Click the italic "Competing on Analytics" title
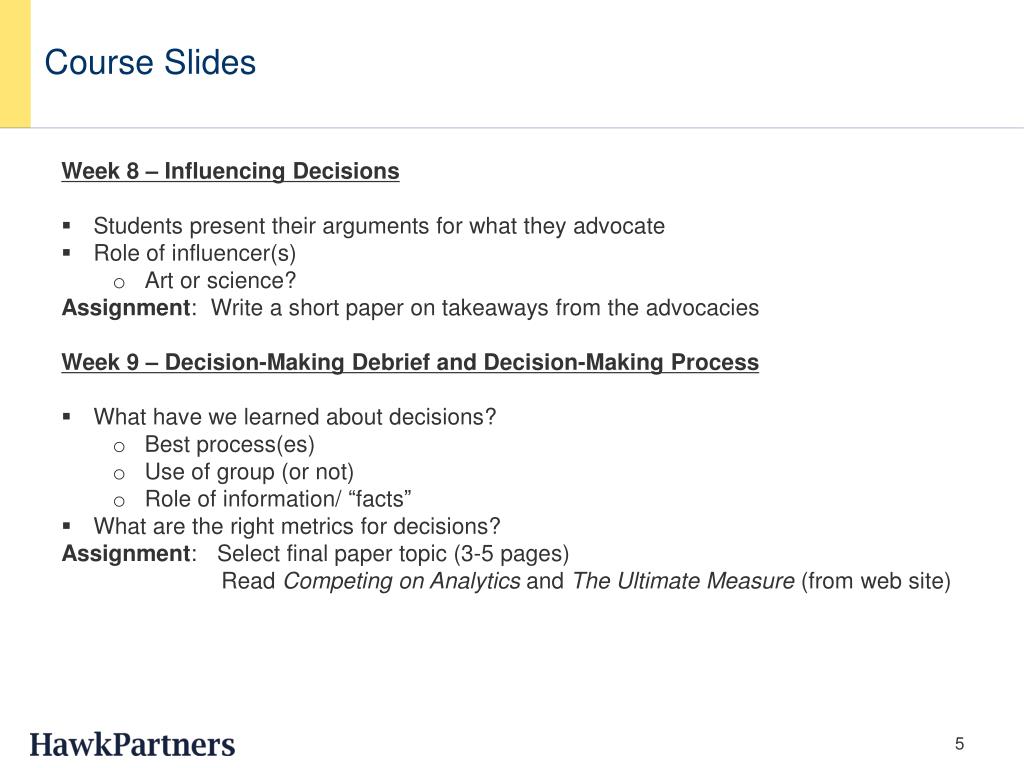1024x768 pixels. (x=402, y=581)
